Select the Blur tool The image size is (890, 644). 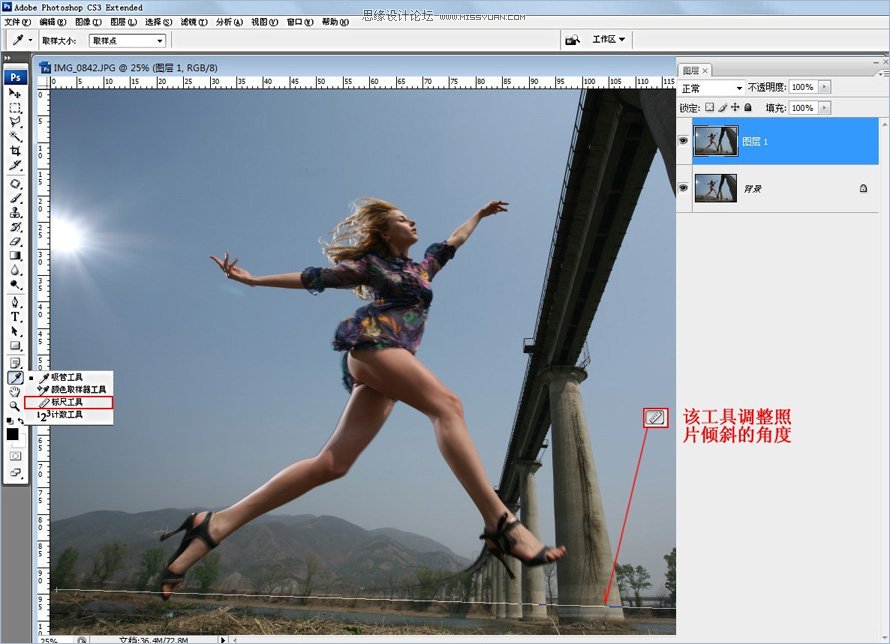pos(15,270)
